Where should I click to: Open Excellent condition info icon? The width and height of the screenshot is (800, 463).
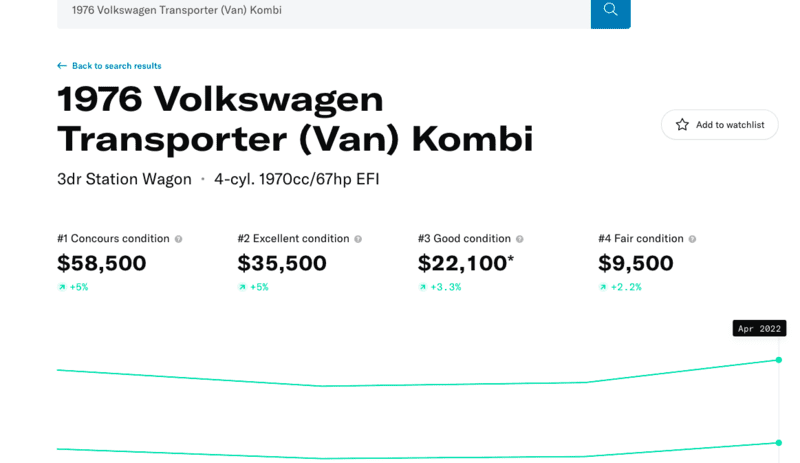(358, 239)
